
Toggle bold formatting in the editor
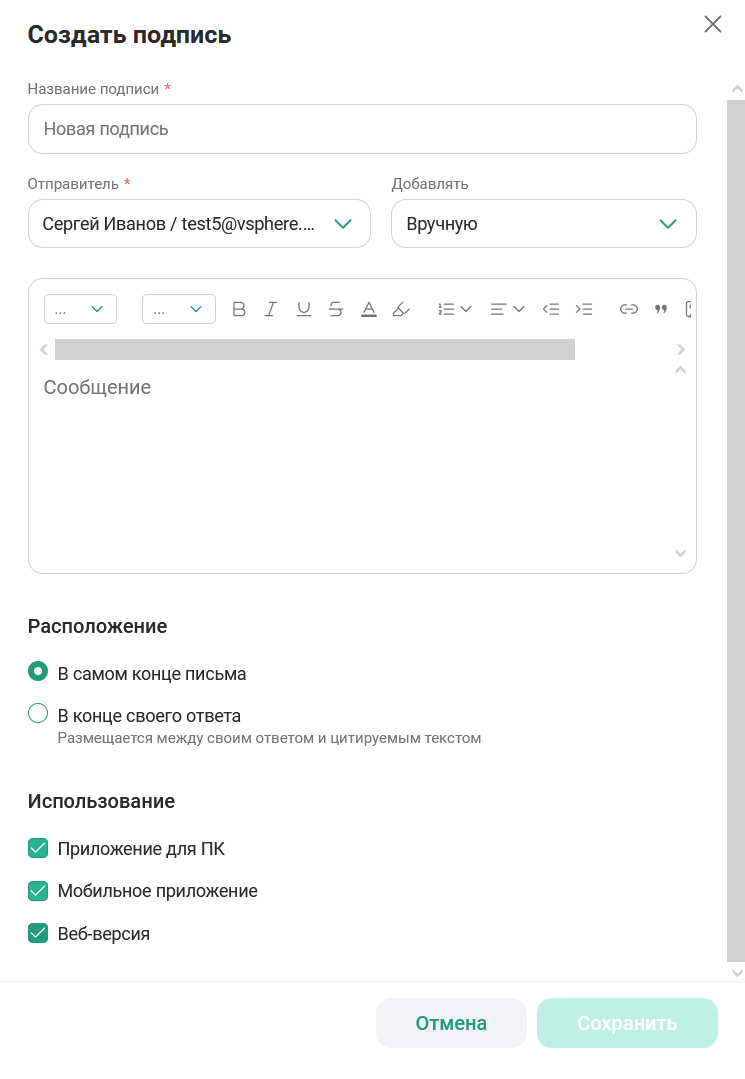[x=239, y=309]
